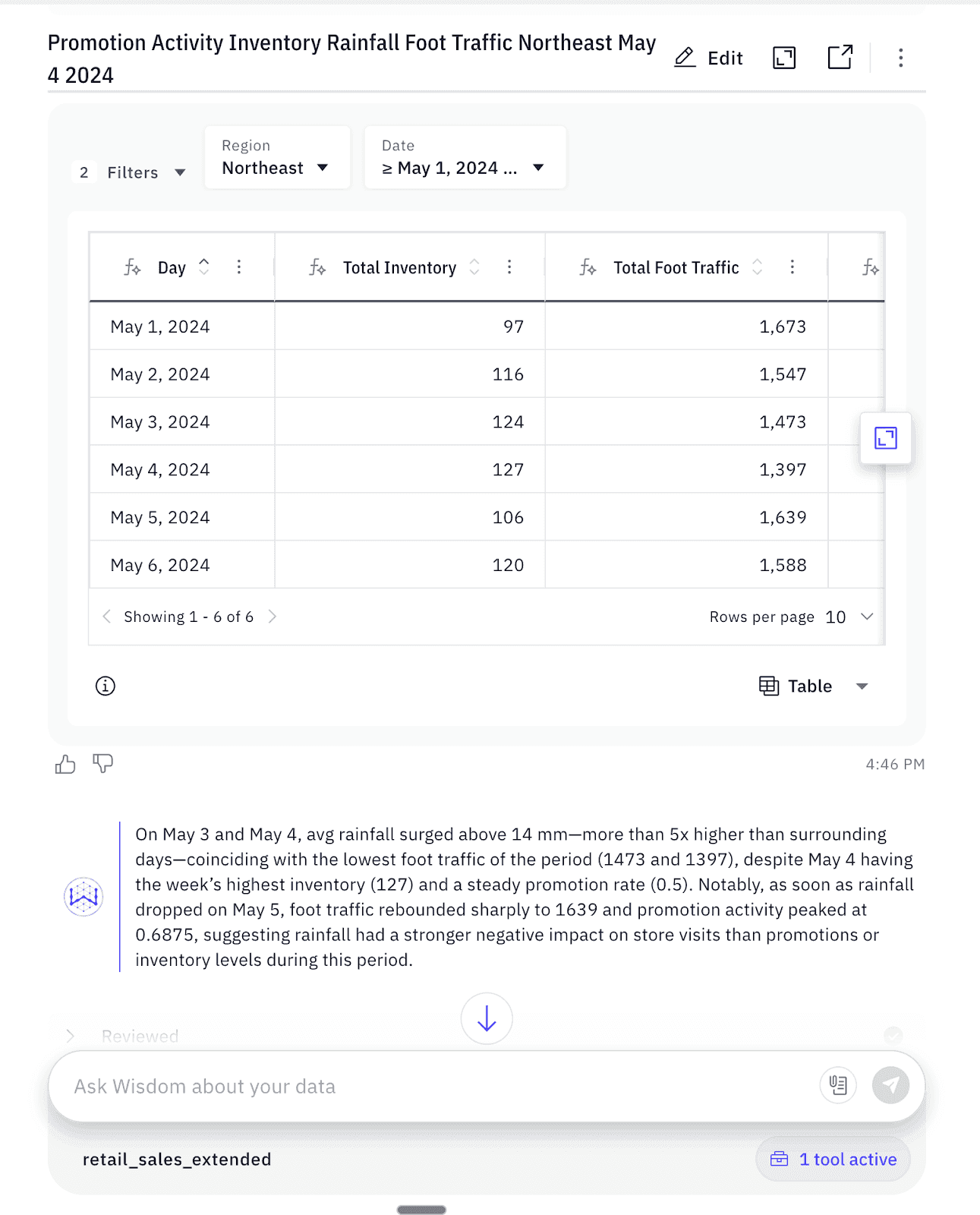Expand the chart to fullscreen view
980x1215 pixels.
click(783, 57)
